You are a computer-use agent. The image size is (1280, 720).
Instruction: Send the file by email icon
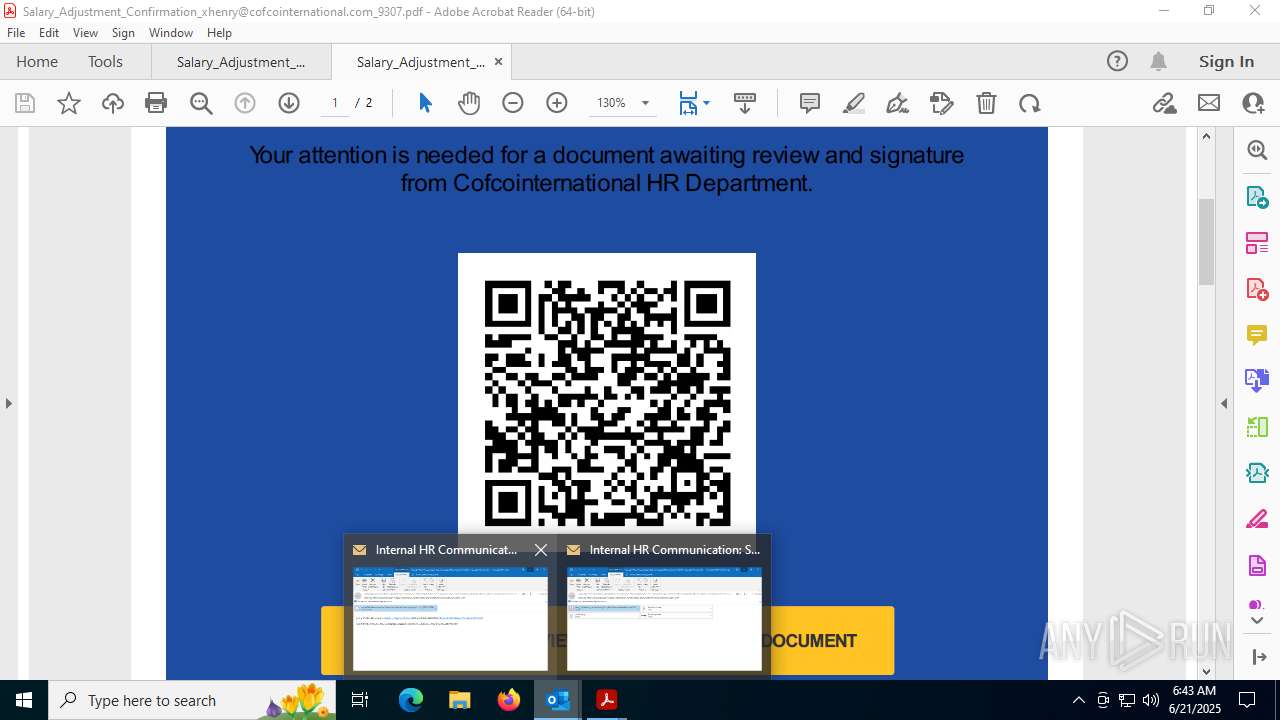1209,103
